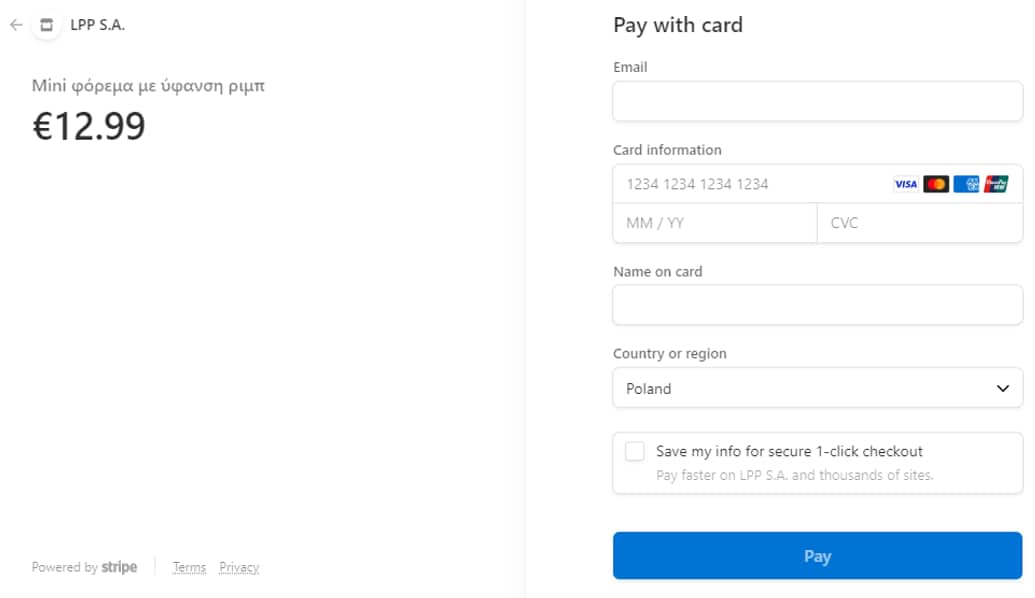Click the American Express logo
1035x598 pixels.
tap(966, 184)
